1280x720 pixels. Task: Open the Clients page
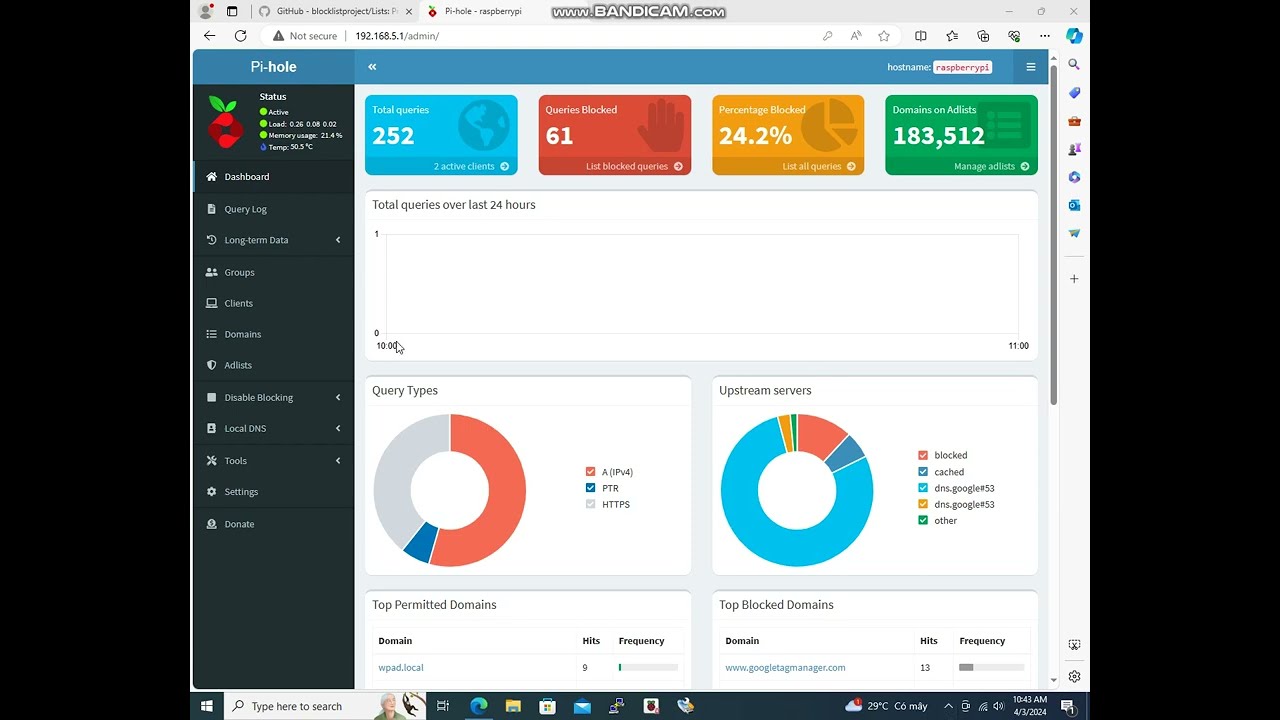[273, 303]
